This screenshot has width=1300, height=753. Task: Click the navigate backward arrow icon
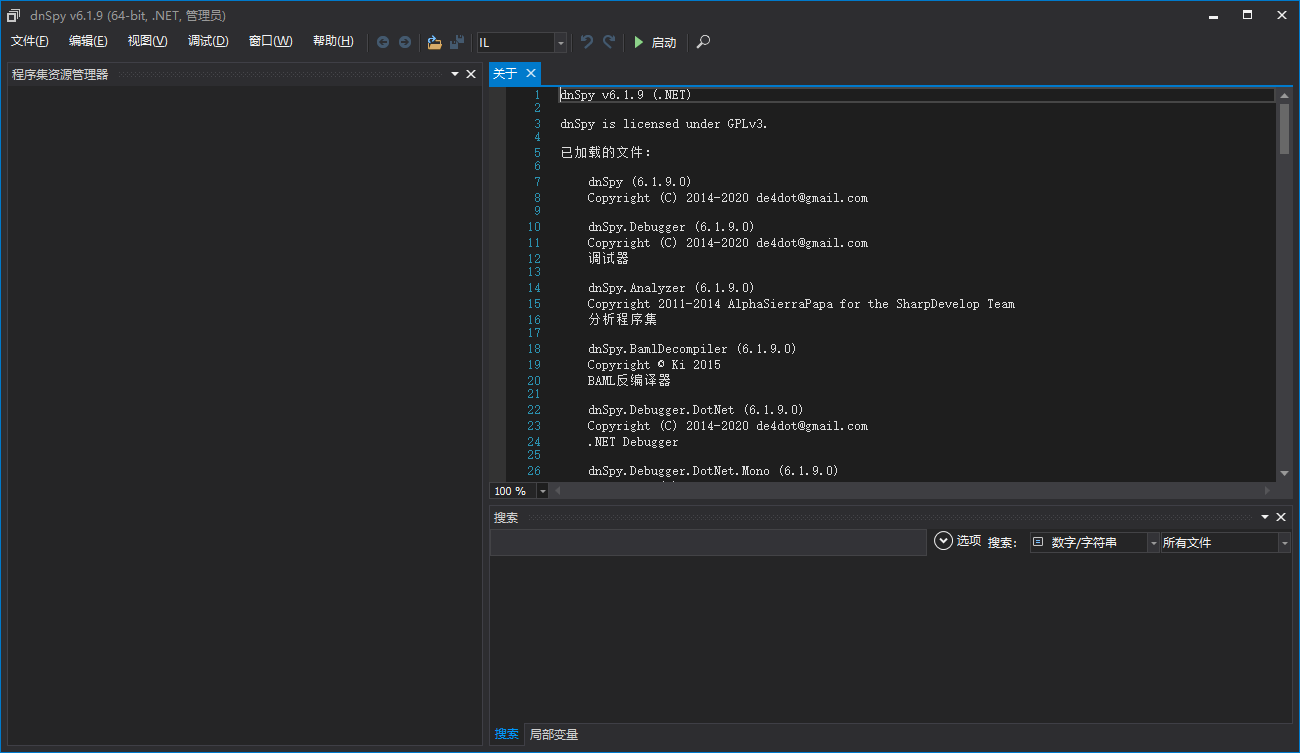click(383, 42)
